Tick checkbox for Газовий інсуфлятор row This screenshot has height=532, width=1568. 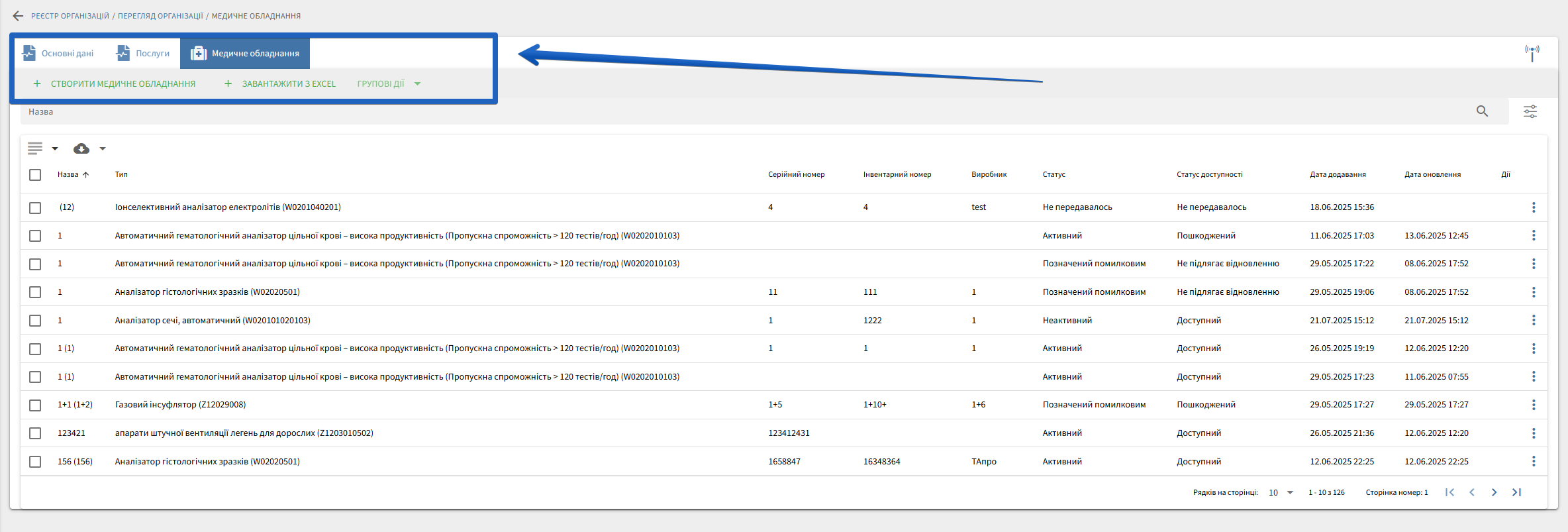[35, 405]
